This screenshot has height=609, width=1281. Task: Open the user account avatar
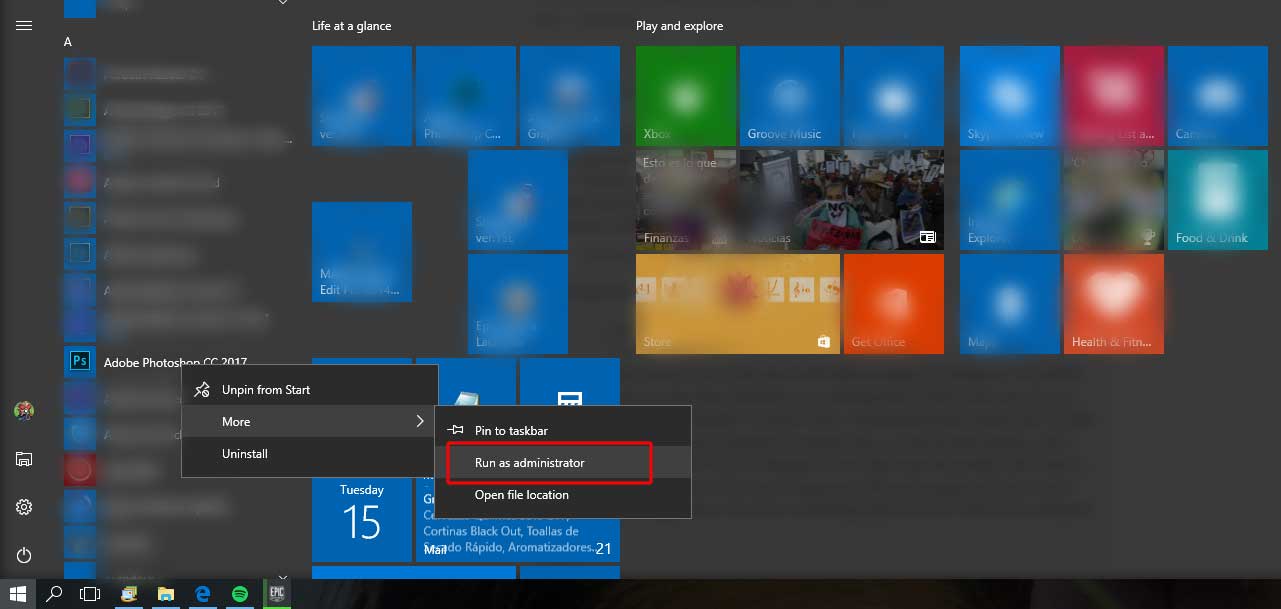(x=24, y=410)
